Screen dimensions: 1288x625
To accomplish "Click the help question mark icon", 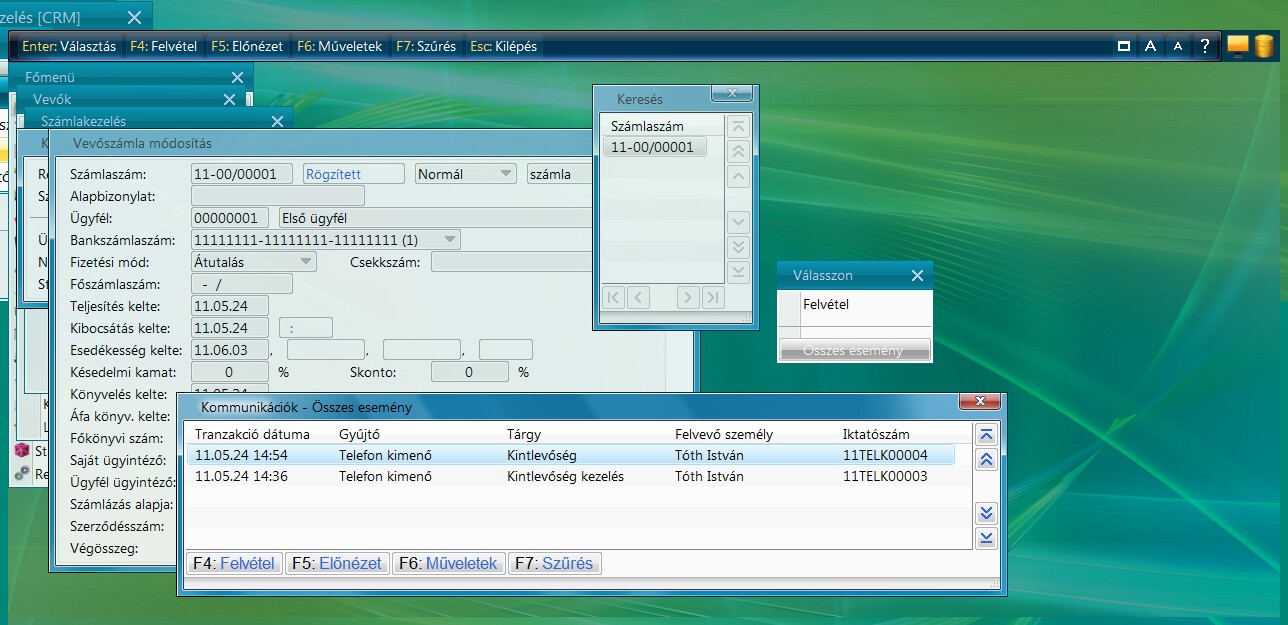I will (1205, 46).
